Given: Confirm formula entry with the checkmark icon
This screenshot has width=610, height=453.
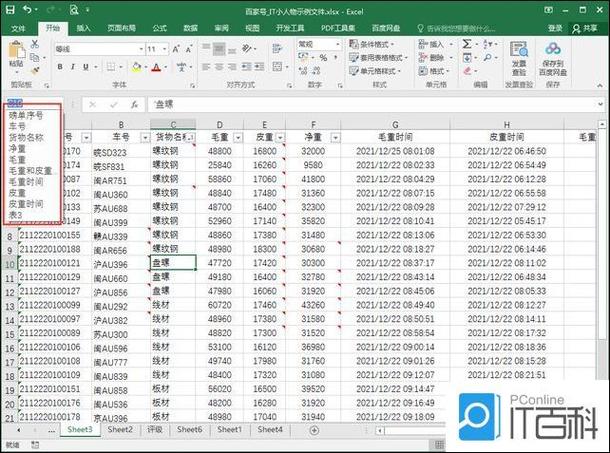Looking at the screenshot, I should (114, 104).
